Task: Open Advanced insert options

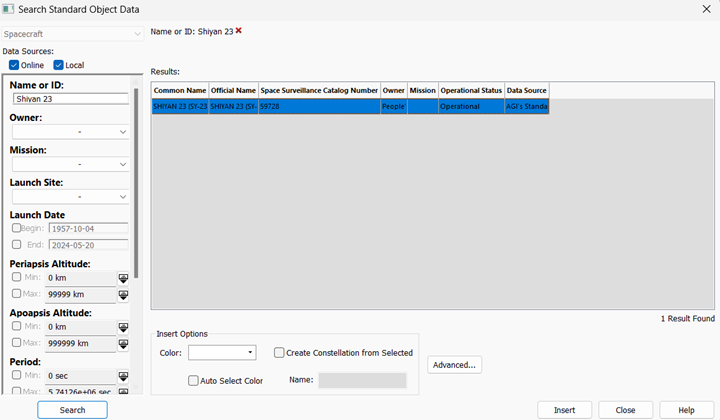Action: pyautogui.click(x=454, y=365)
